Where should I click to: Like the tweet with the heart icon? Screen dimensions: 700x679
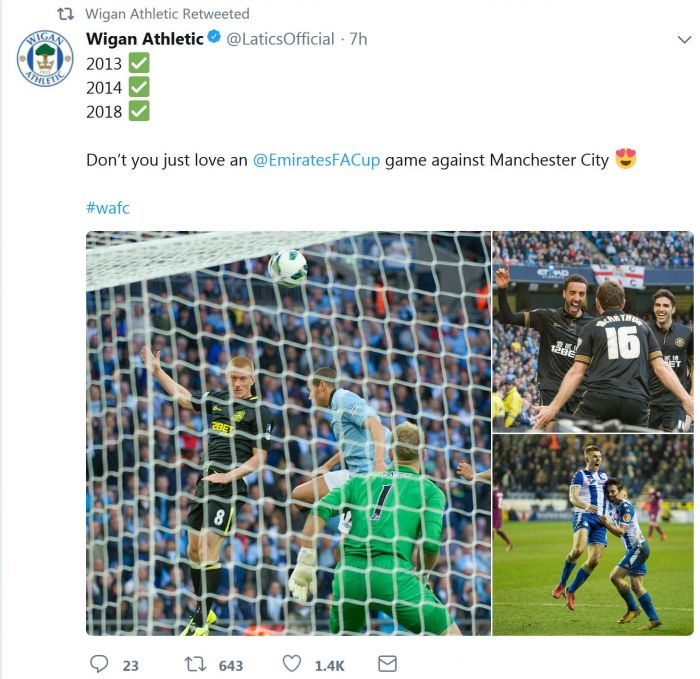click(292, 663)
